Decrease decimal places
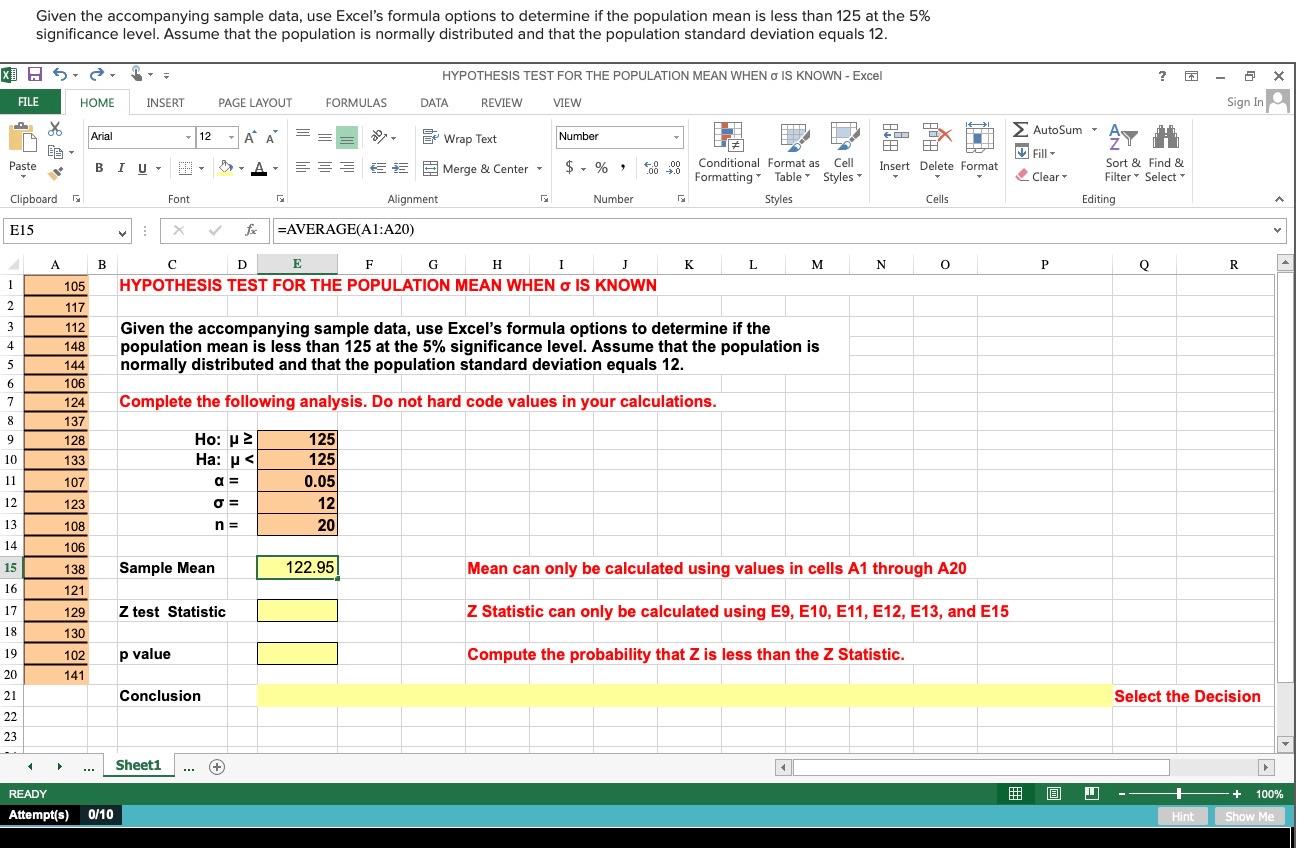Screen dimensions: 1305x851 click(x=673, y=168)
